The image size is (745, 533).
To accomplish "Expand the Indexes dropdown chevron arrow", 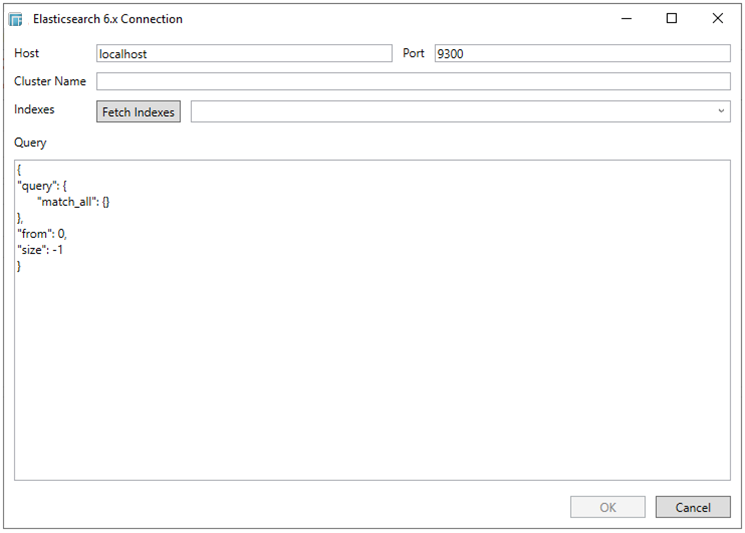I will 721,112.
